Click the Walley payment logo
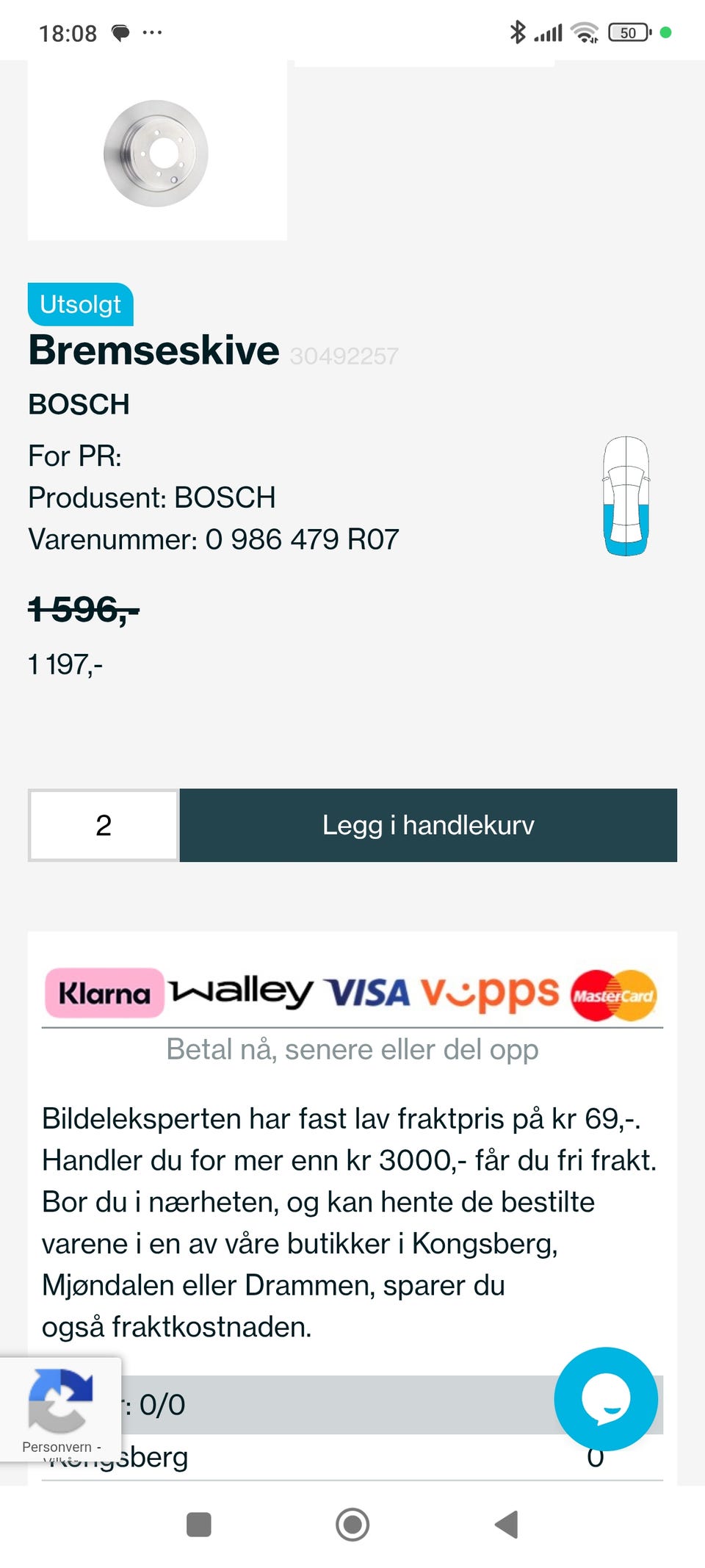 point(241,992)
